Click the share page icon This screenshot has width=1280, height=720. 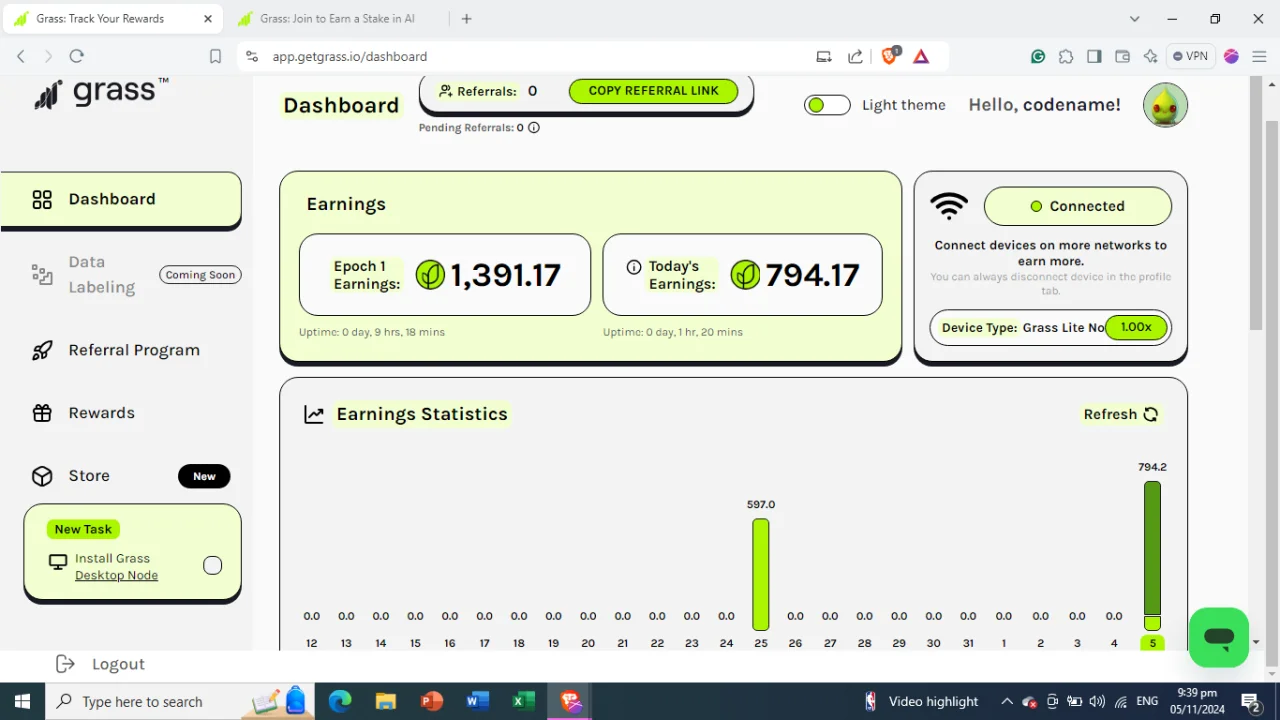coord(855,57)
